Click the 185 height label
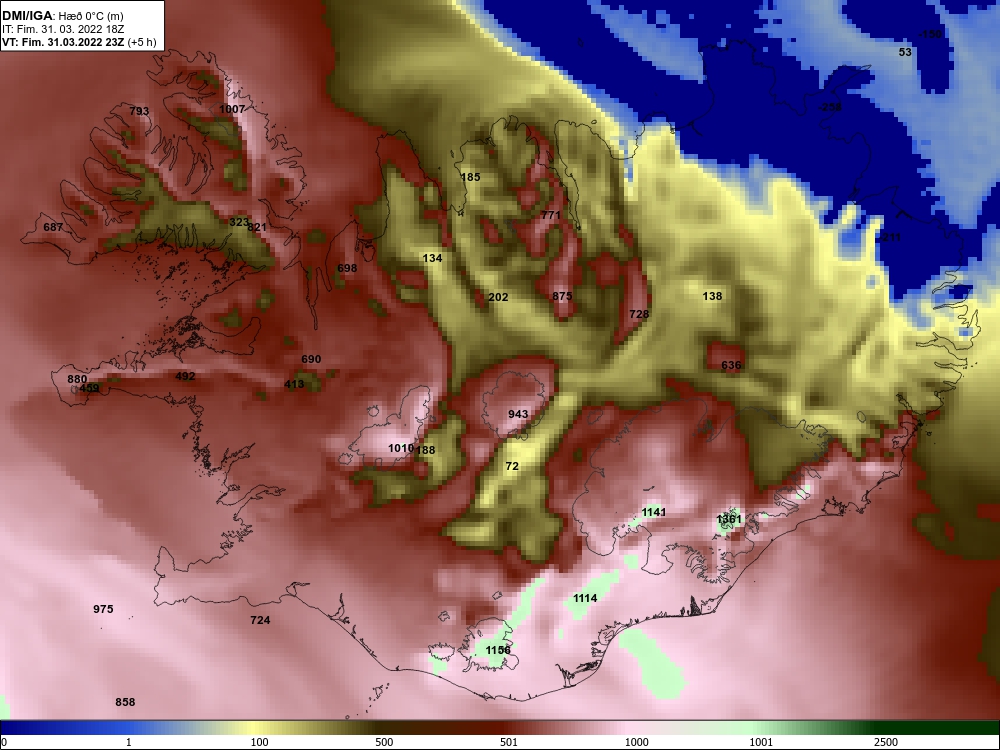The image size is (1000, 750). tap(470, 177)
